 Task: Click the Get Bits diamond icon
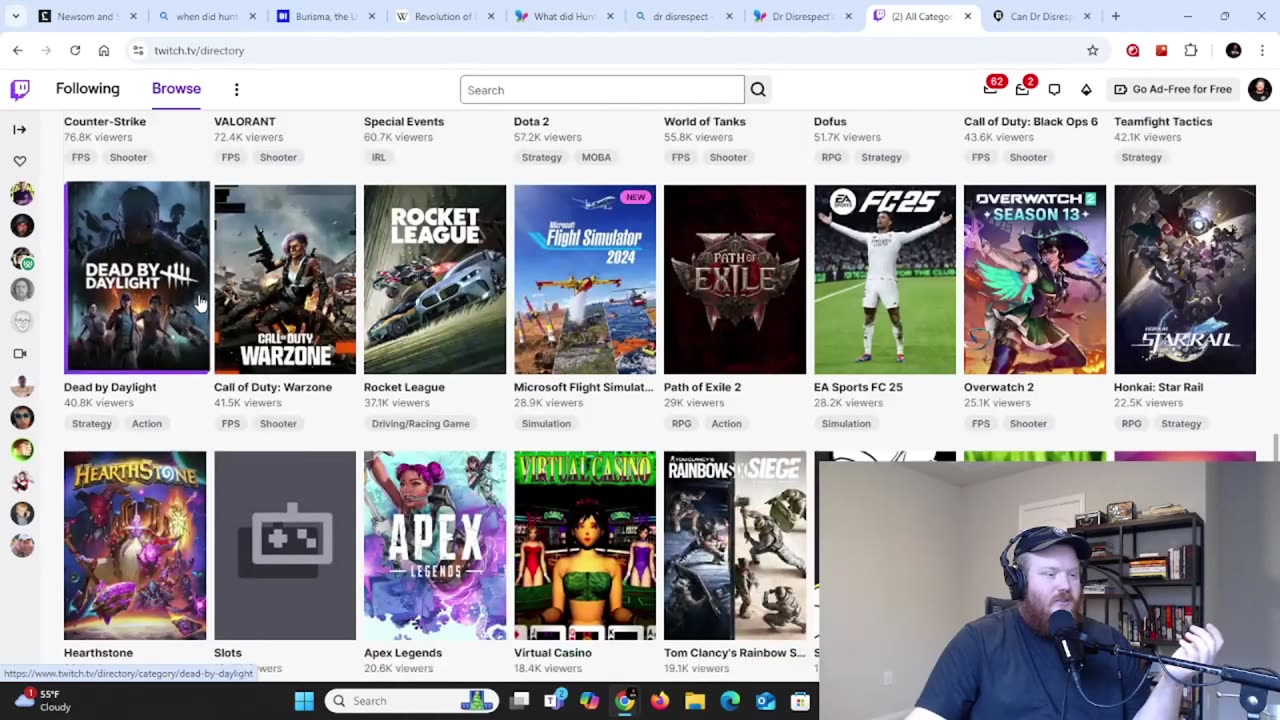pos(1086,89)
